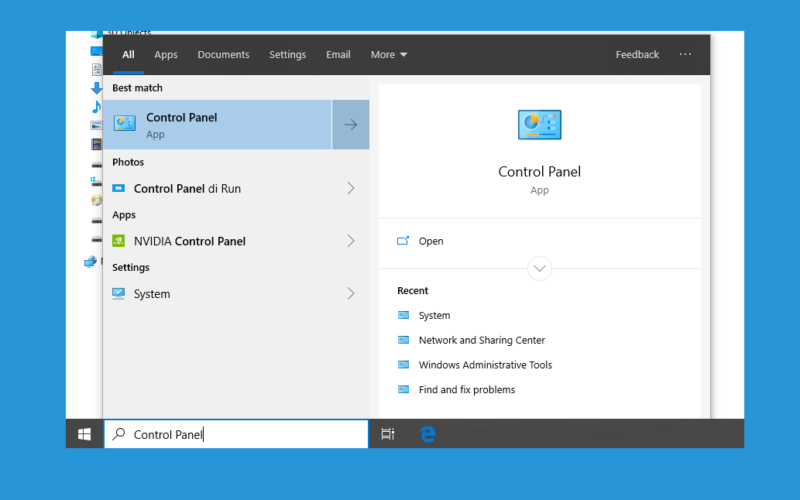
Task: Click the Open action icon
Action: 403,241
